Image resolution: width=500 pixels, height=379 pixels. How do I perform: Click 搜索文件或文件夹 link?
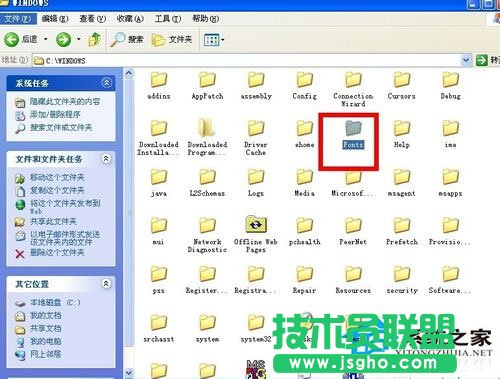pyautogui.click(x=61, y=127)
